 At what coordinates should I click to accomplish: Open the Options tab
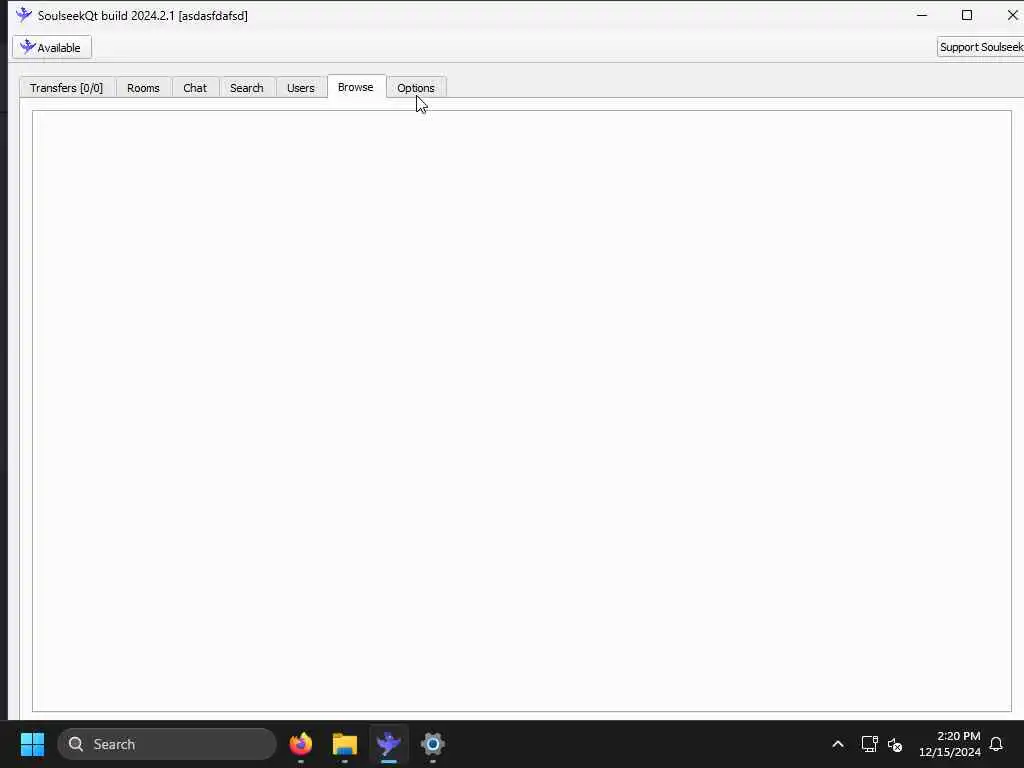pyautogui.click(x=416, y=88)
